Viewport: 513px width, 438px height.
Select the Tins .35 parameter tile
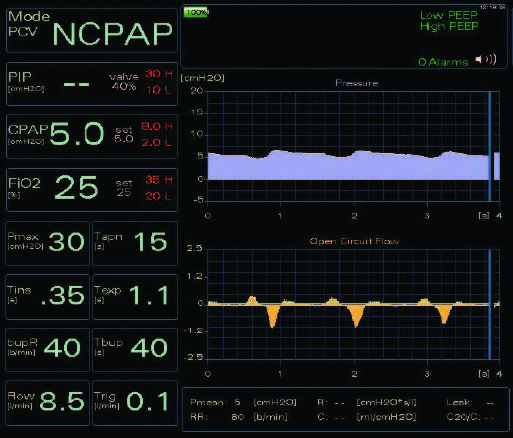47,297
